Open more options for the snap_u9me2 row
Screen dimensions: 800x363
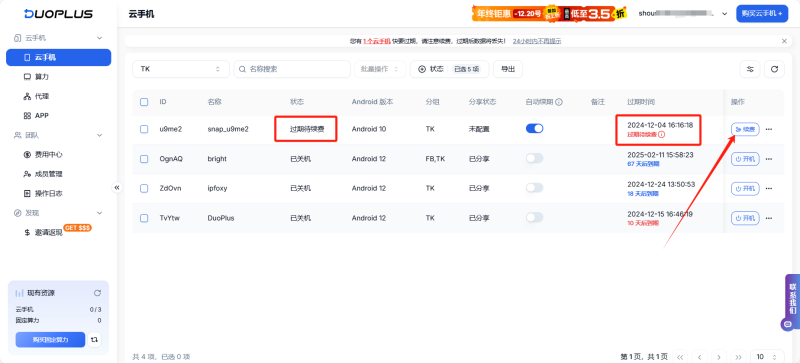click(x=769, y=129)
